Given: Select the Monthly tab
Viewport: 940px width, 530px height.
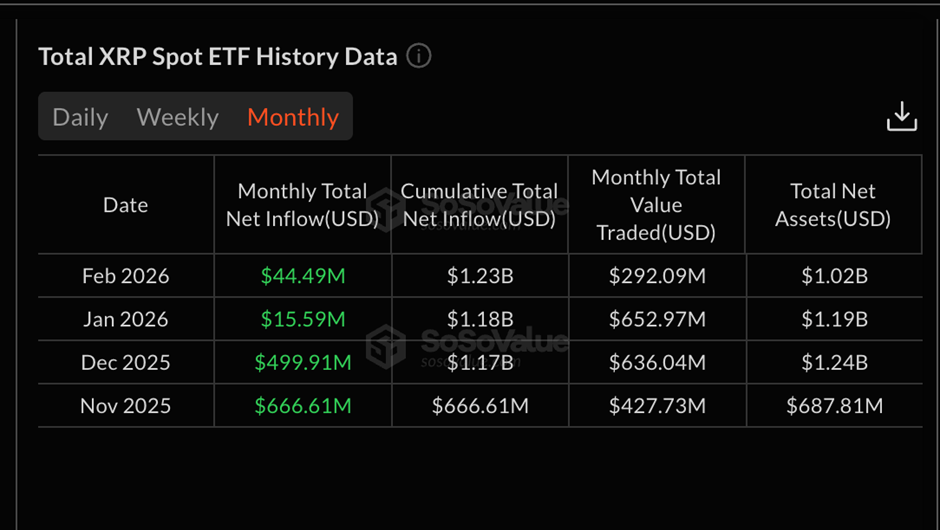Looking at the screenshot, I should point(293,117).
